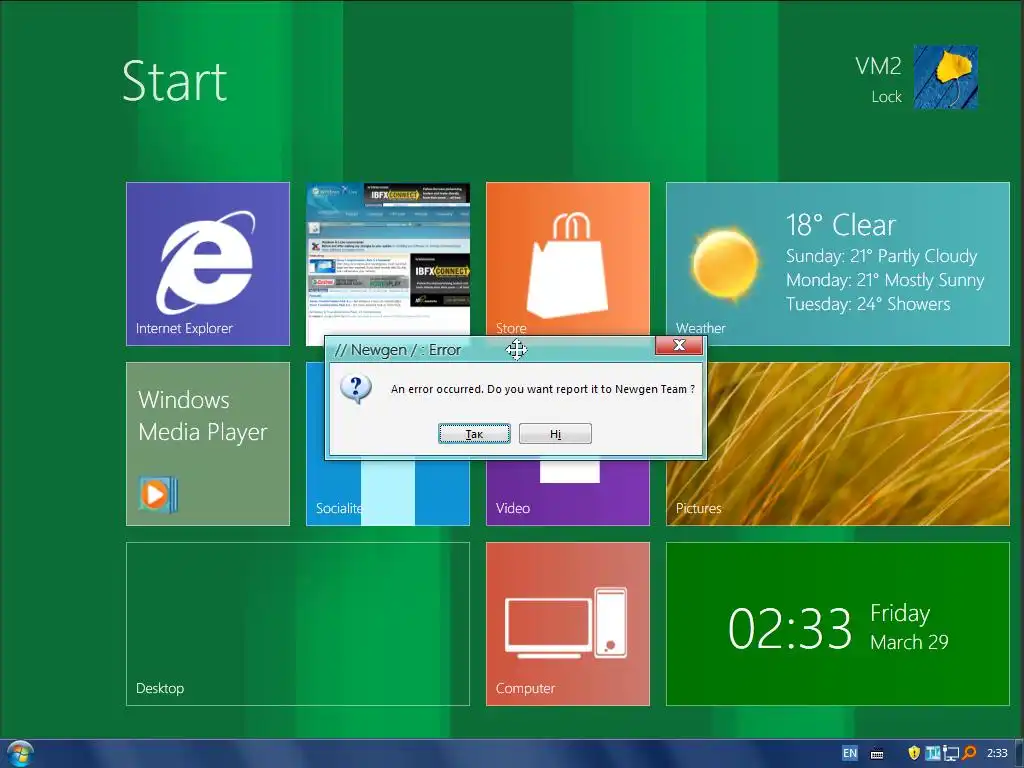Screen dimensions: 1024x768
Task: Click 'Monday: 21° Mostly Sunny' forecast line
Action: click(885, 280)
